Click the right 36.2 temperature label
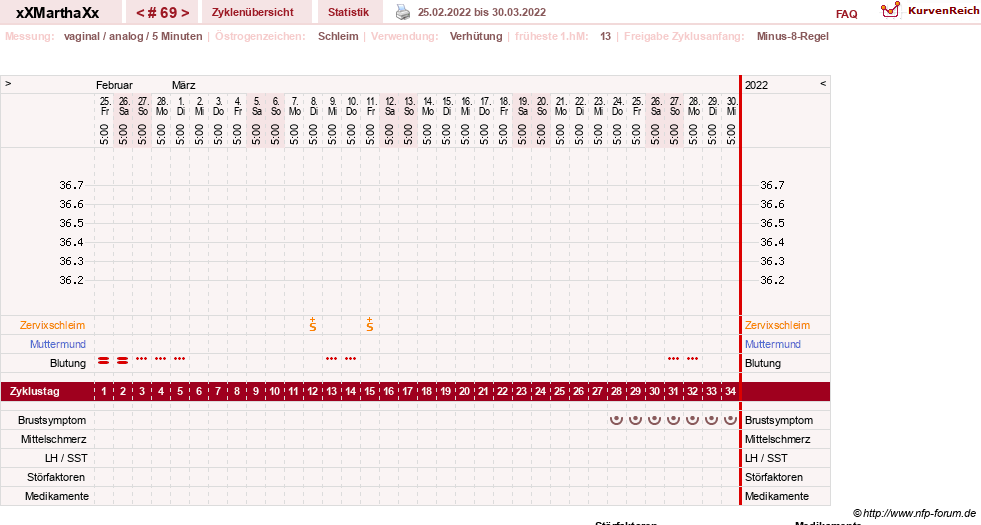 tap(772, 280)
